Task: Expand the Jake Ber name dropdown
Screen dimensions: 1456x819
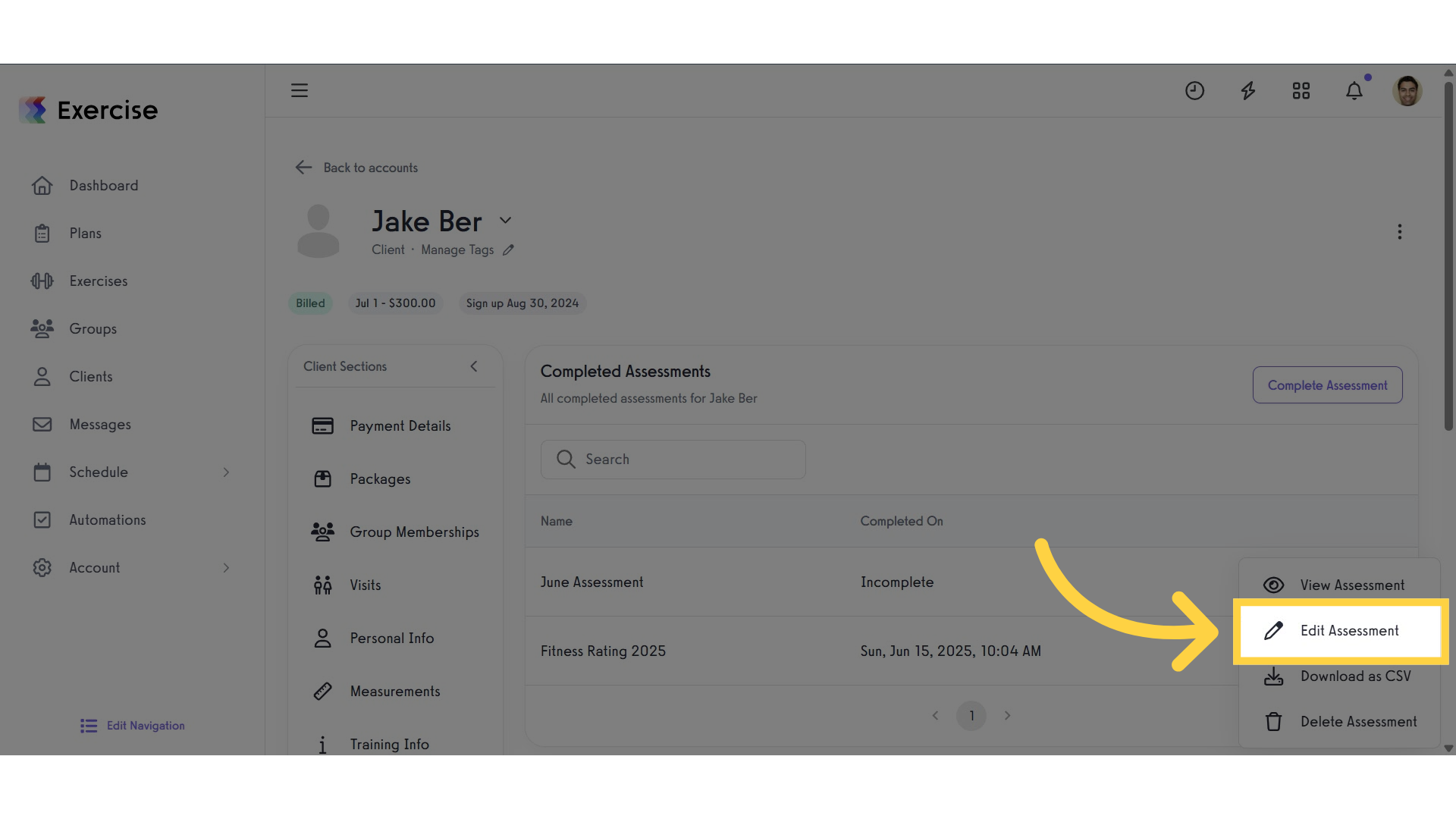Action: click(505, 221)
